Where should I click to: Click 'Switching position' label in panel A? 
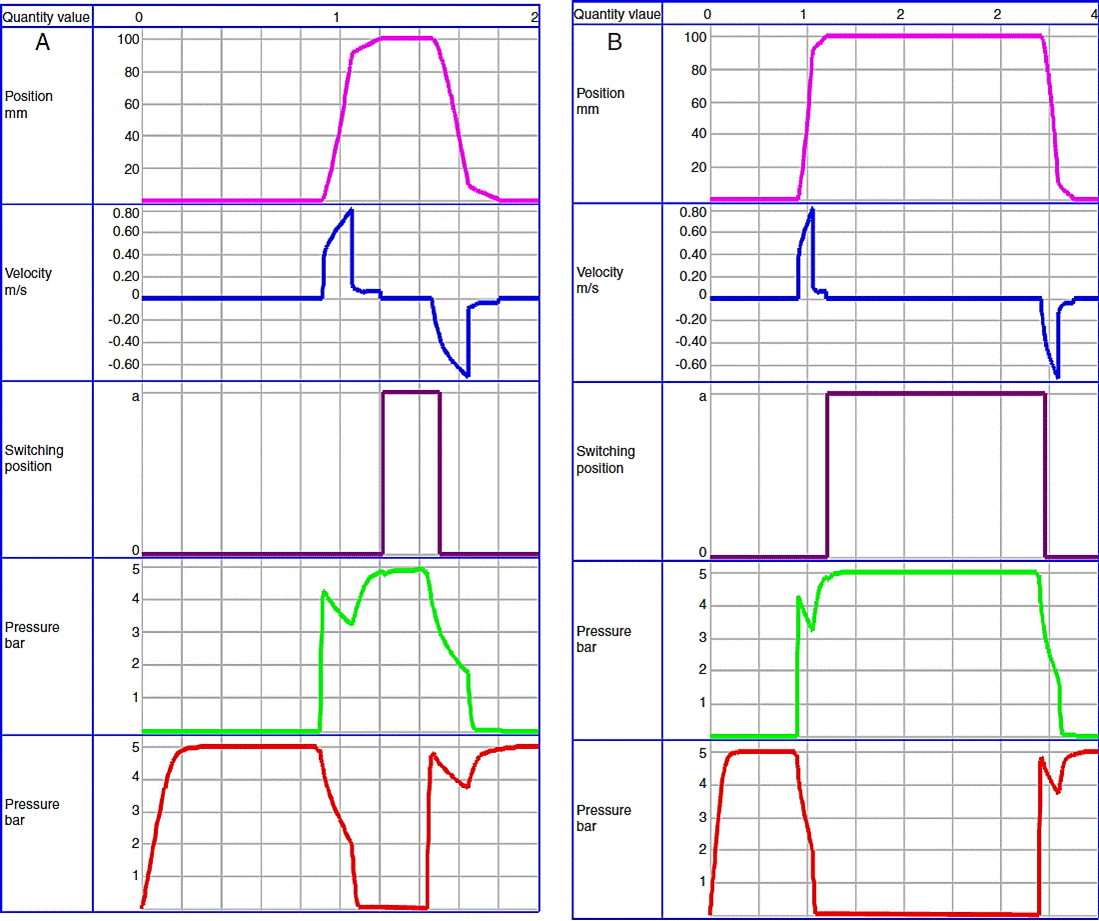34,458
